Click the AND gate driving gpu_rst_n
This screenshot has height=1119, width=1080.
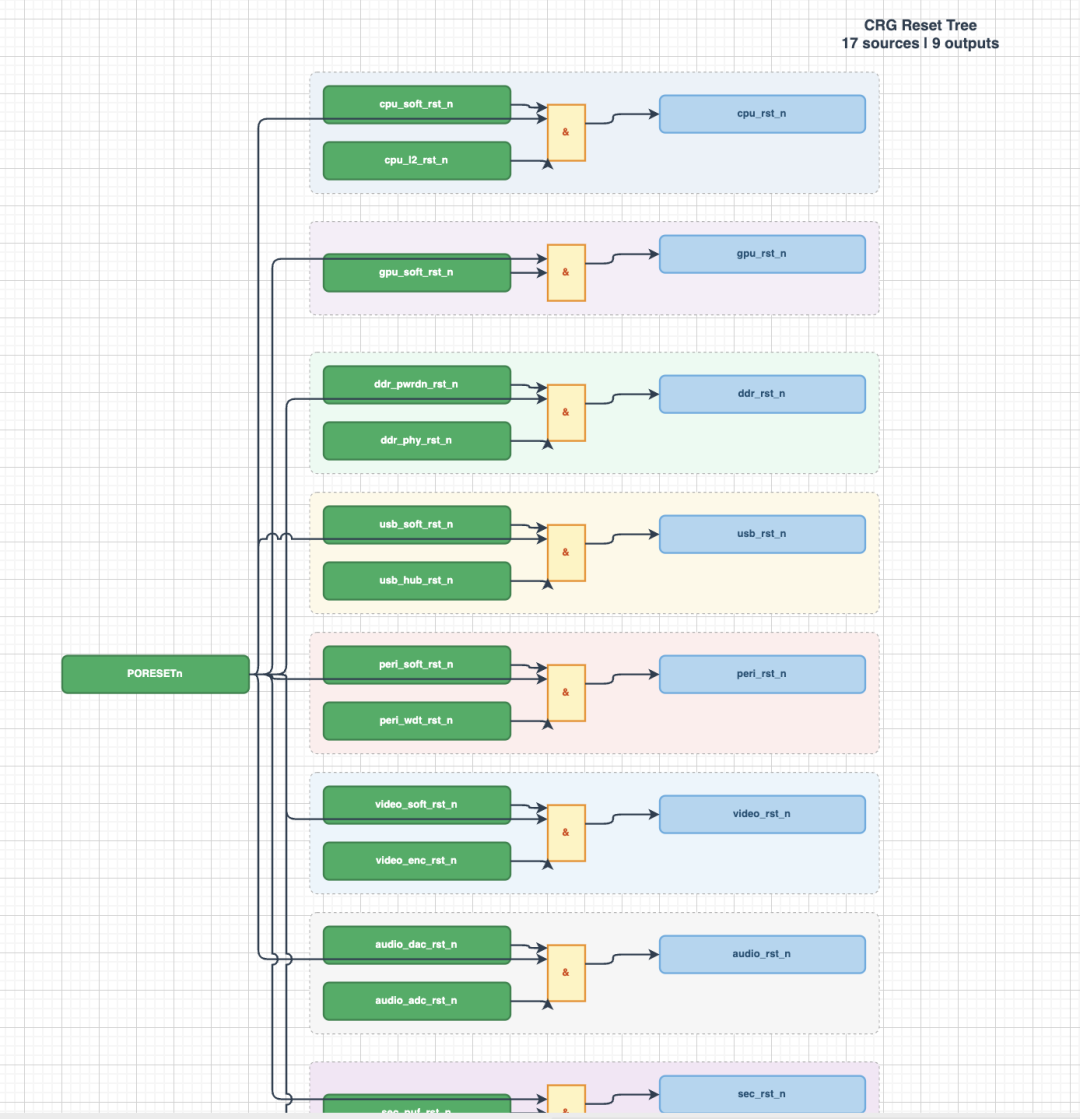pos(567,273)
